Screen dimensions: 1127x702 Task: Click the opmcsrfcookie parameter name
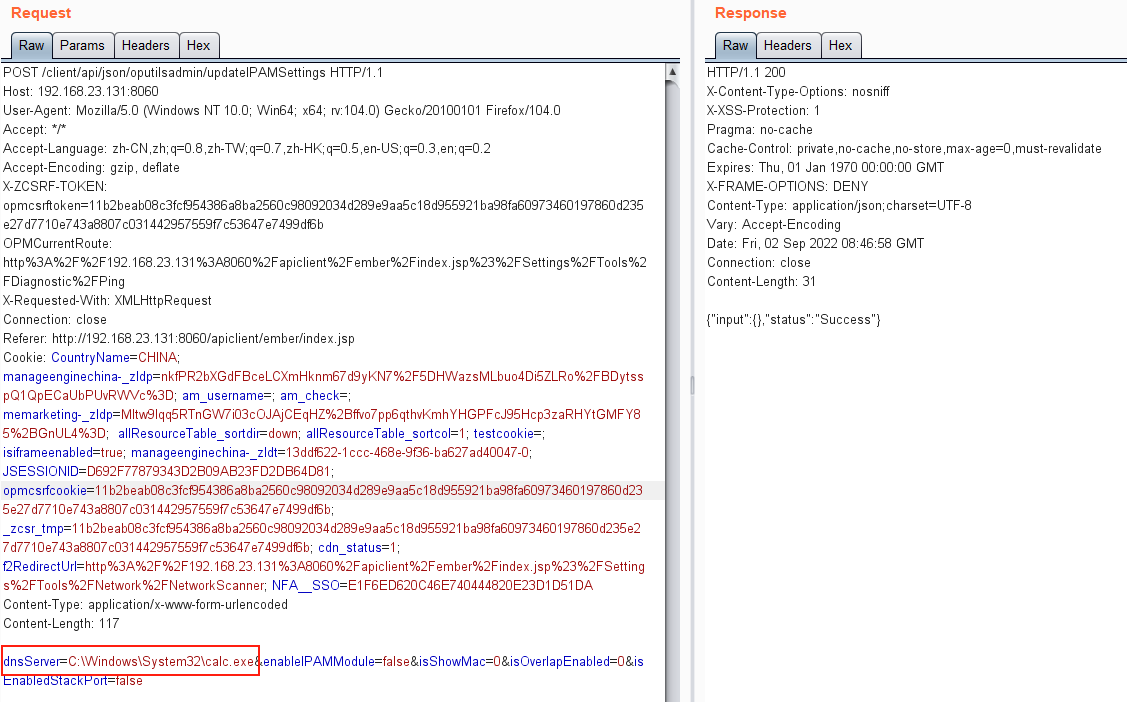click(45, 491)
